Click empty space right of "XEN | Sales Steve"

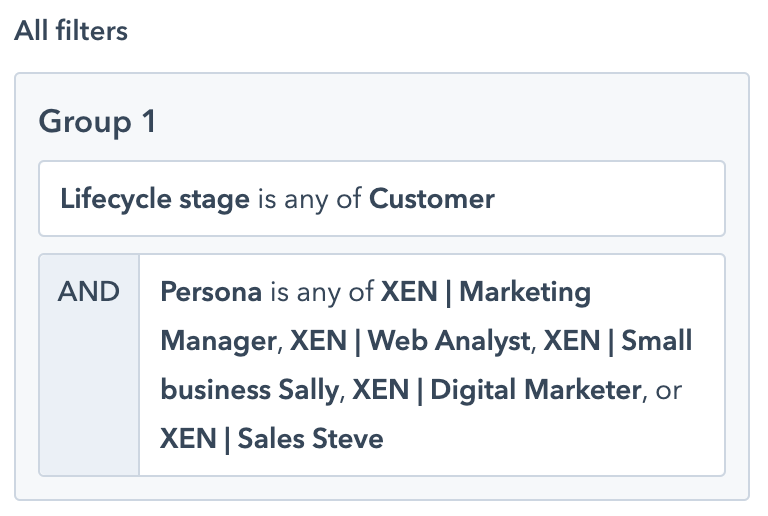point(550,438)
